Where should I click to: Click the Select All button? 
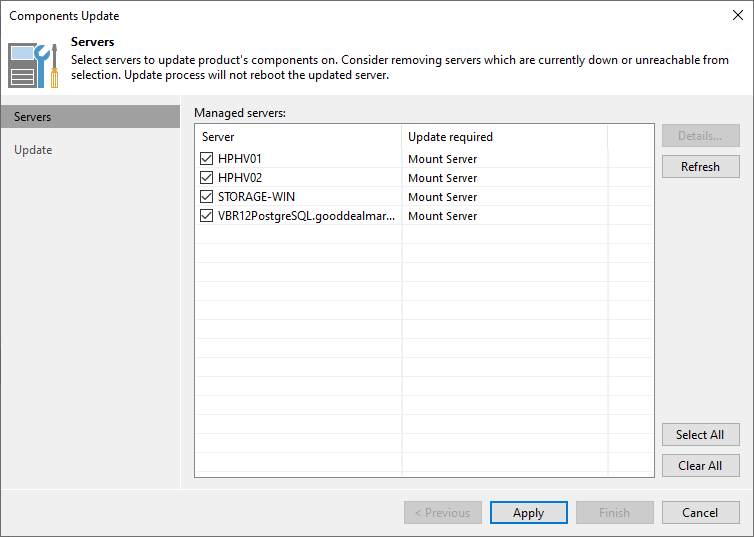pos(700,435)
